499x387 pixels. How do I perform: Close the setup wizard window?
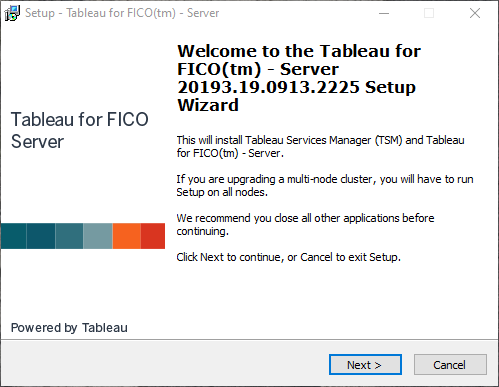pyautogui.click(x=475, y=13)
